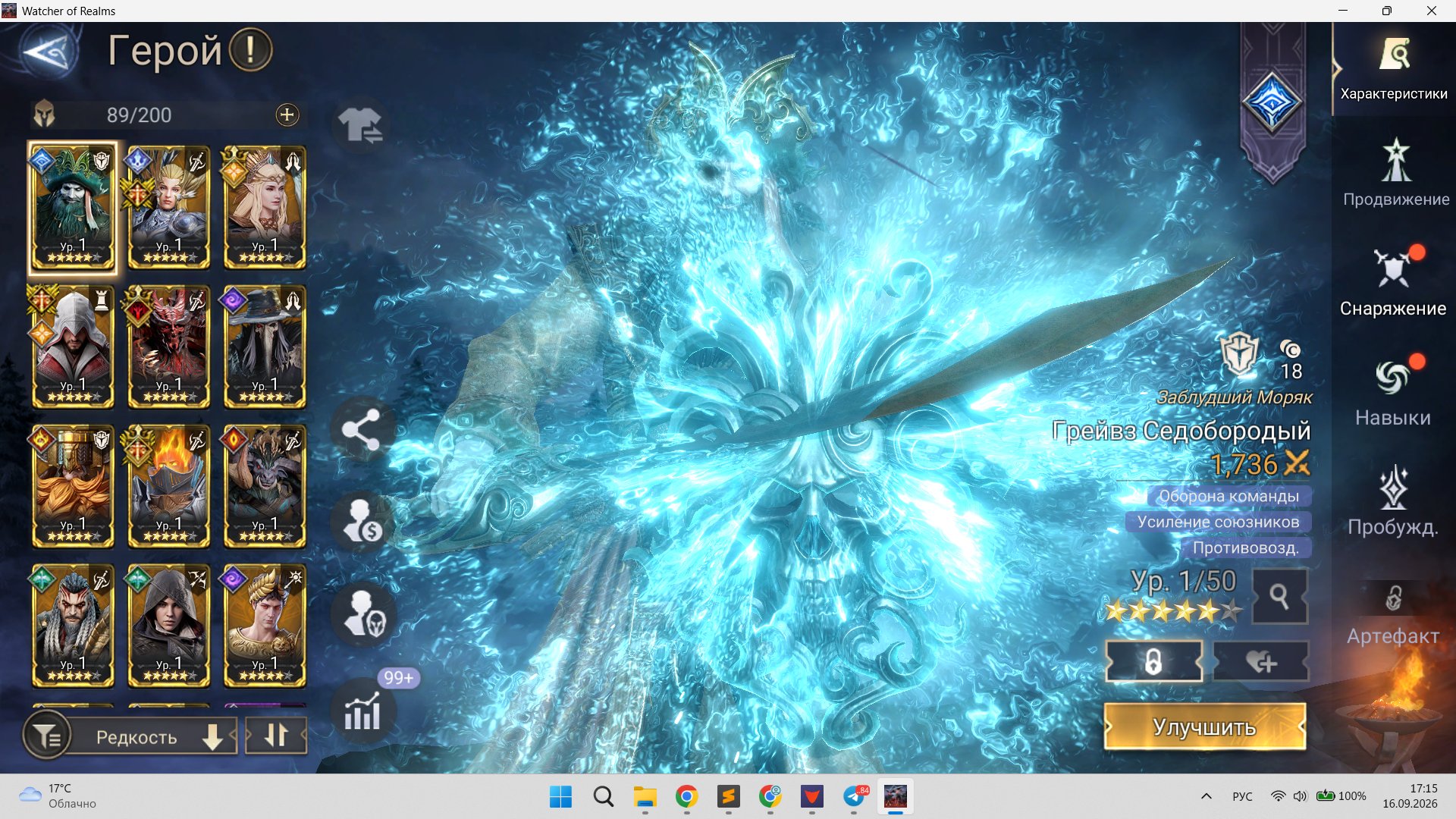The width and height of the screenshot is (1456, 819).
Task: Show hidden icons in the system tray
Action: (1207, 796)
